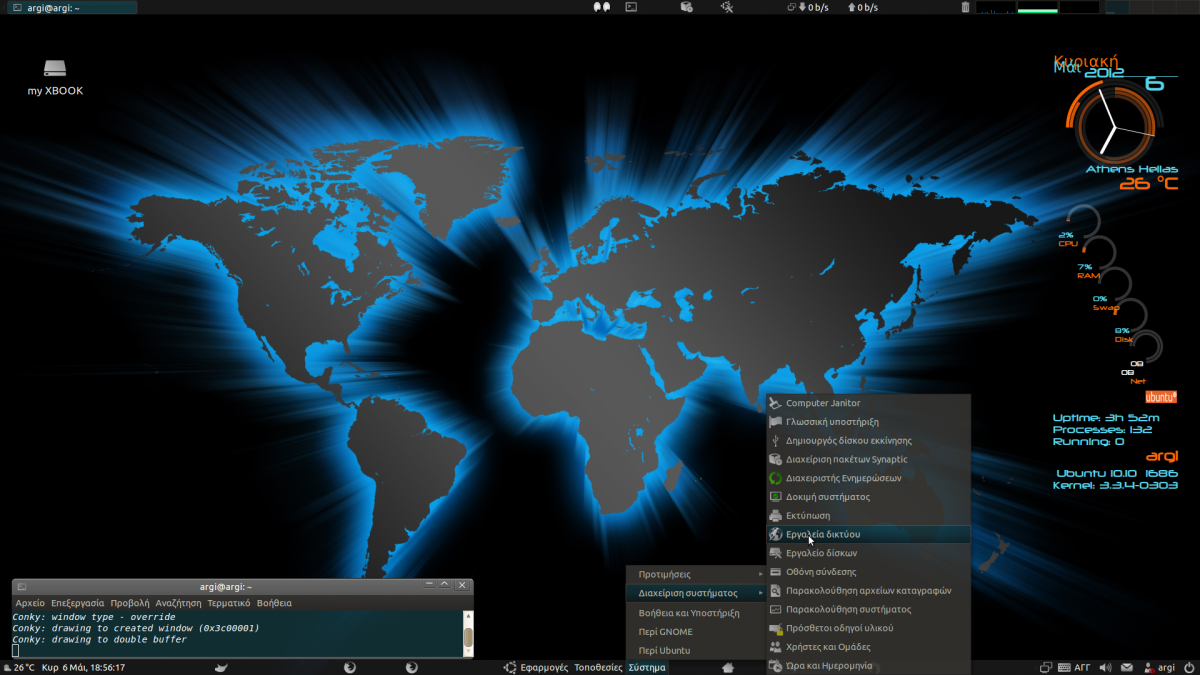Choose Γλωσσική υποστήριξη menu entry

(868, 422)
